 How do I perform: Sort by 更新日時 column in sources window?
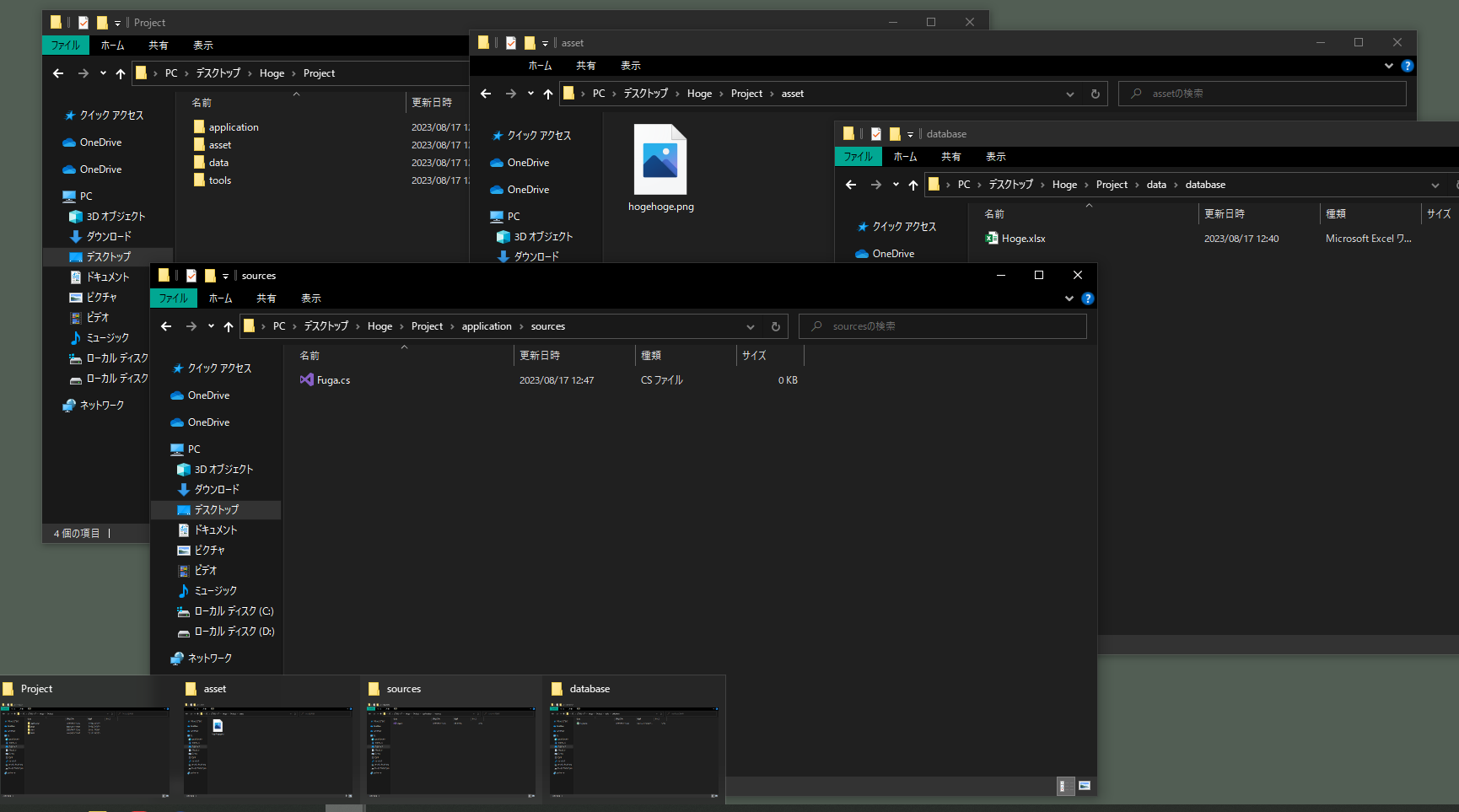540,356
